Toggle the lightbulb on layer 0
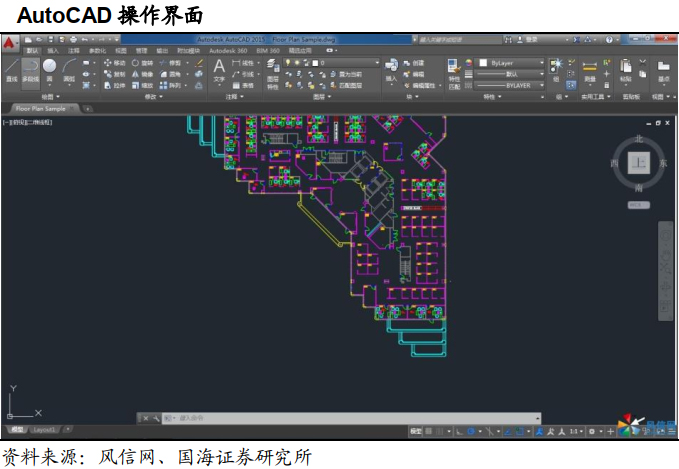The width and height of the screenshot is (679, 469). pos(288,62)
